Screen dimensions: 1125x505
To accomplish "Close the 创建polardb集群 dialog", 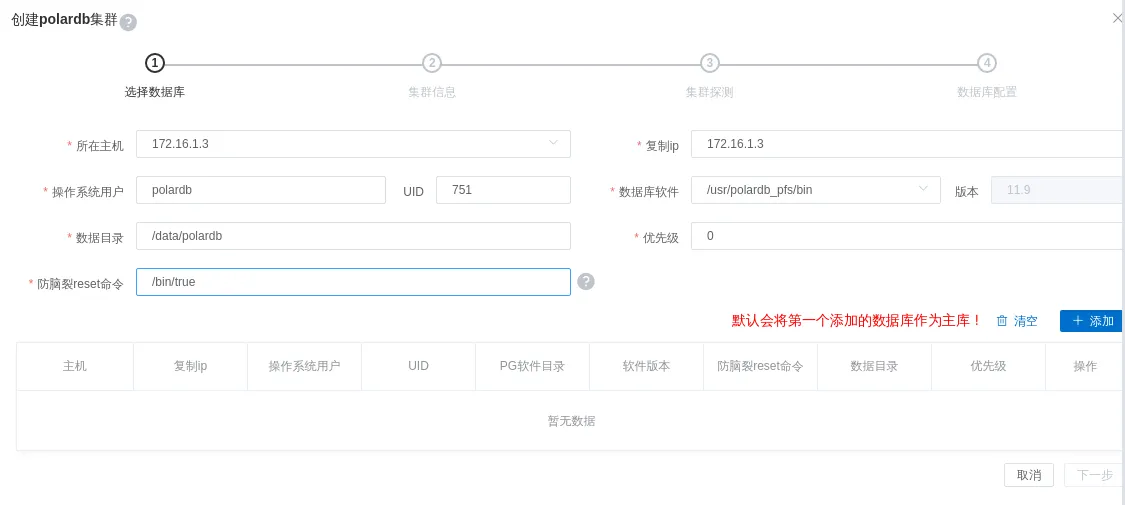I will 1117,17.
